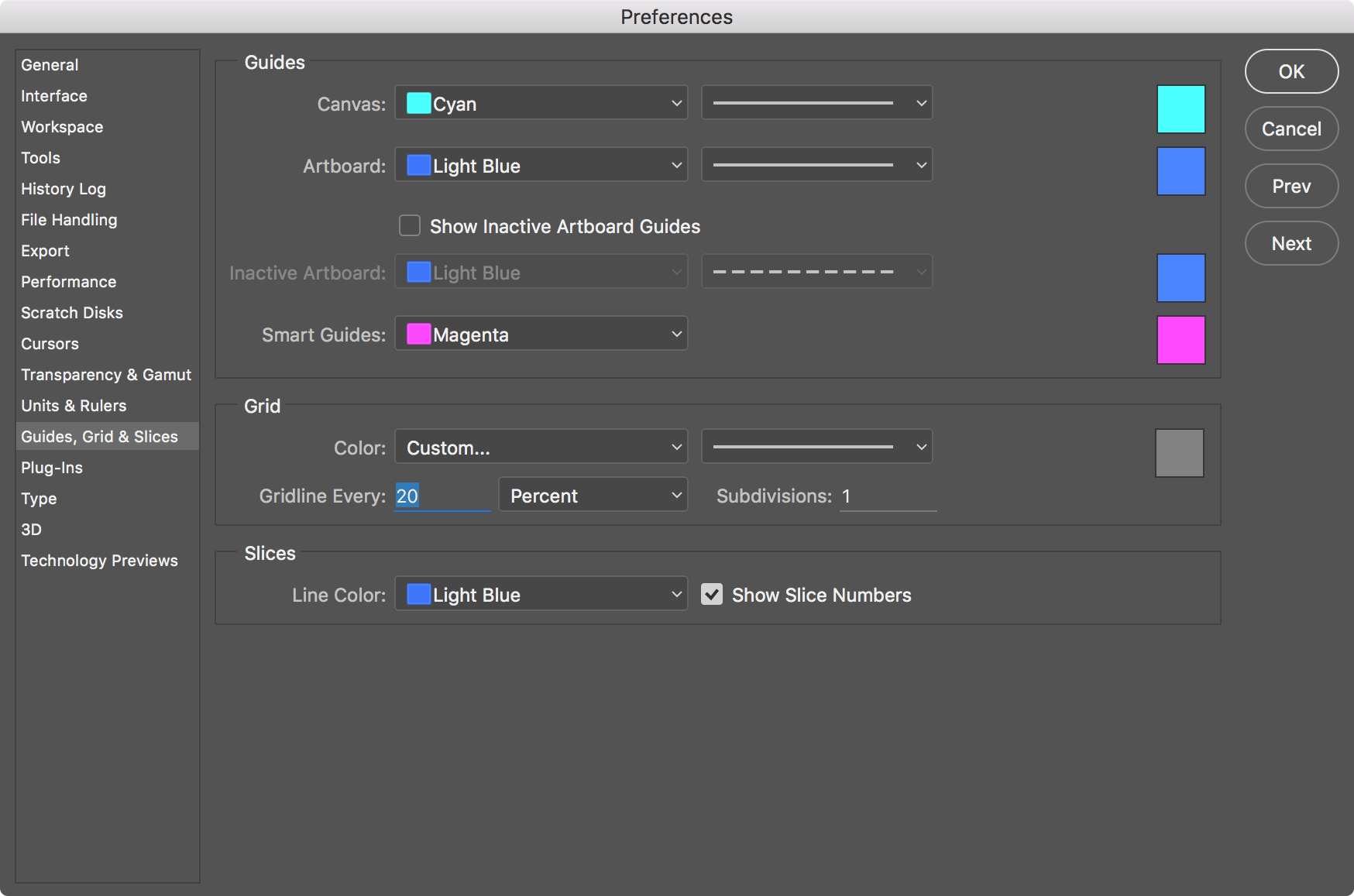Go to Next preferences page

(1291, 243)
